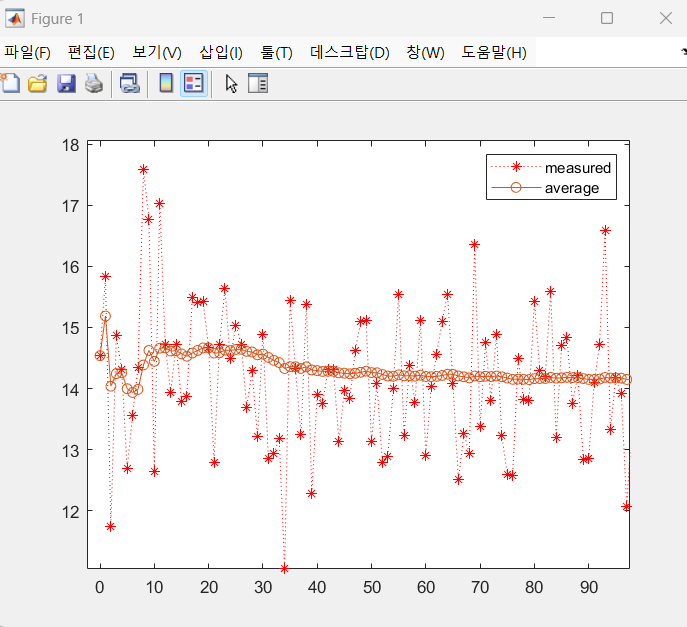
Task: Maximize the Figure 1 window
Action: [607, 18]
